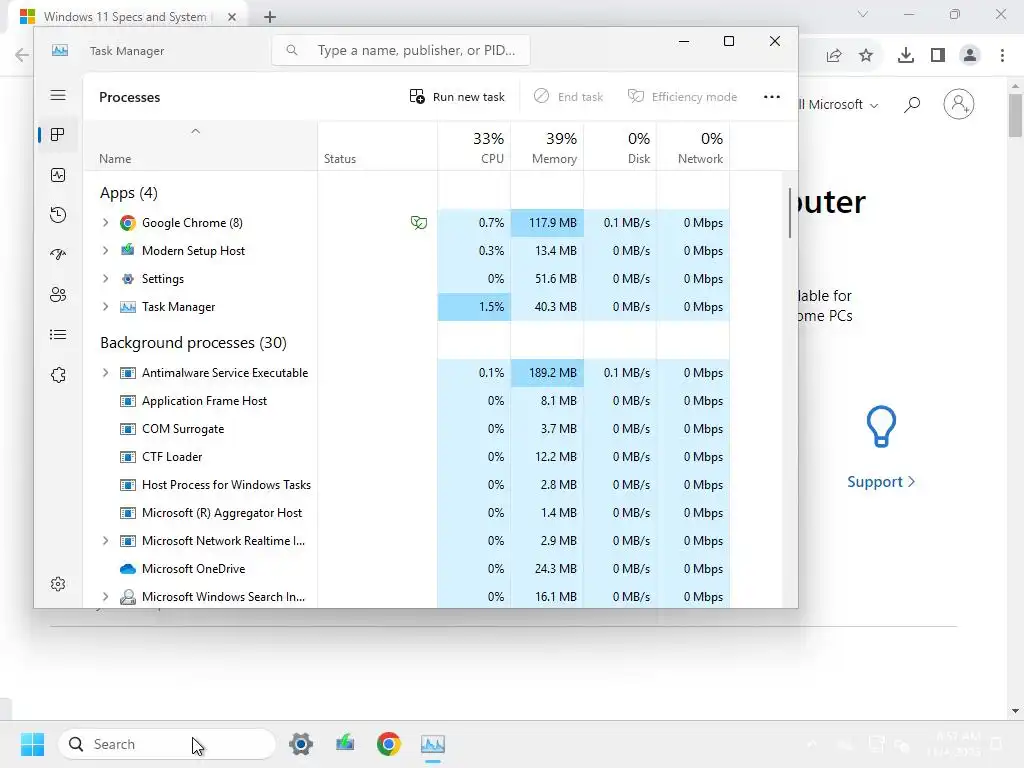Expand the Antimalware Service Executable process
The width and height of the screenshot is (1024, 768).
point(105,373)
